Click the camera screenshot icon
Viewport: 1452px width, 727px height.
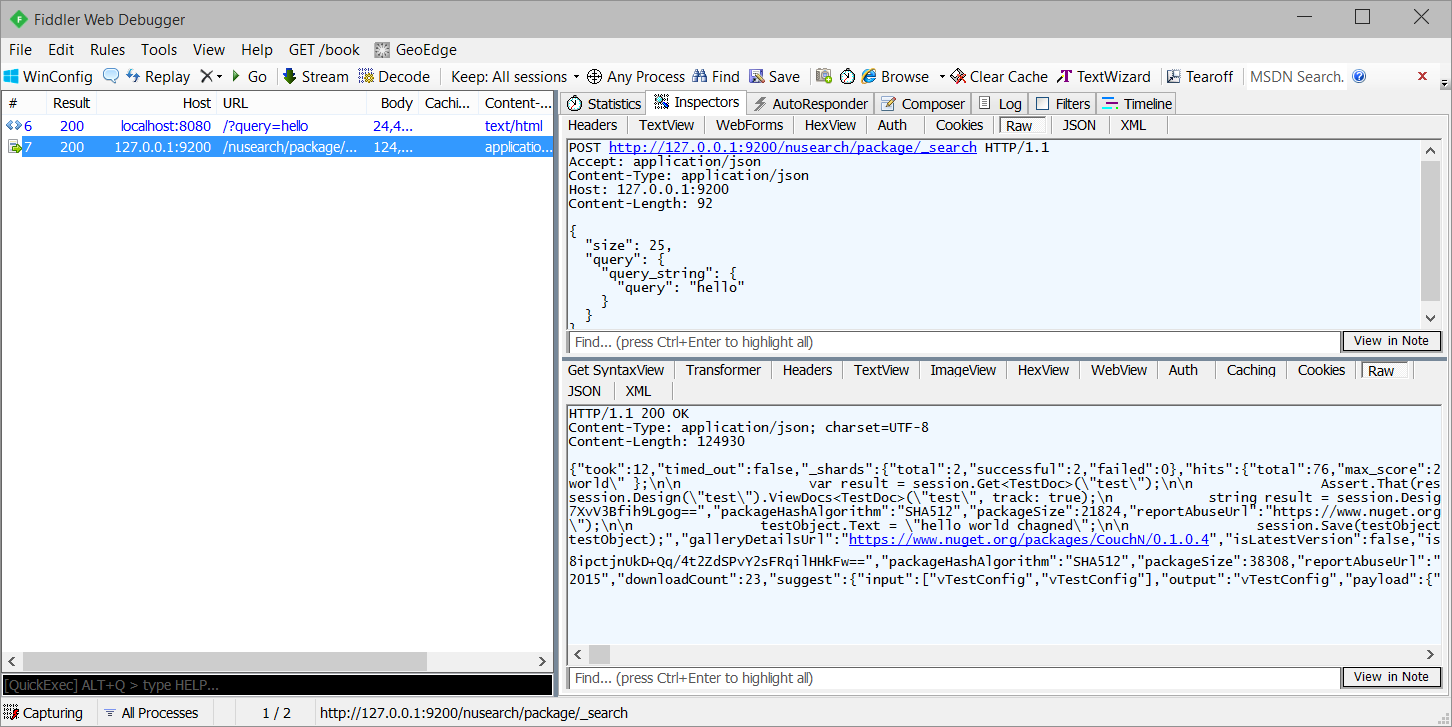click(824, 76)
